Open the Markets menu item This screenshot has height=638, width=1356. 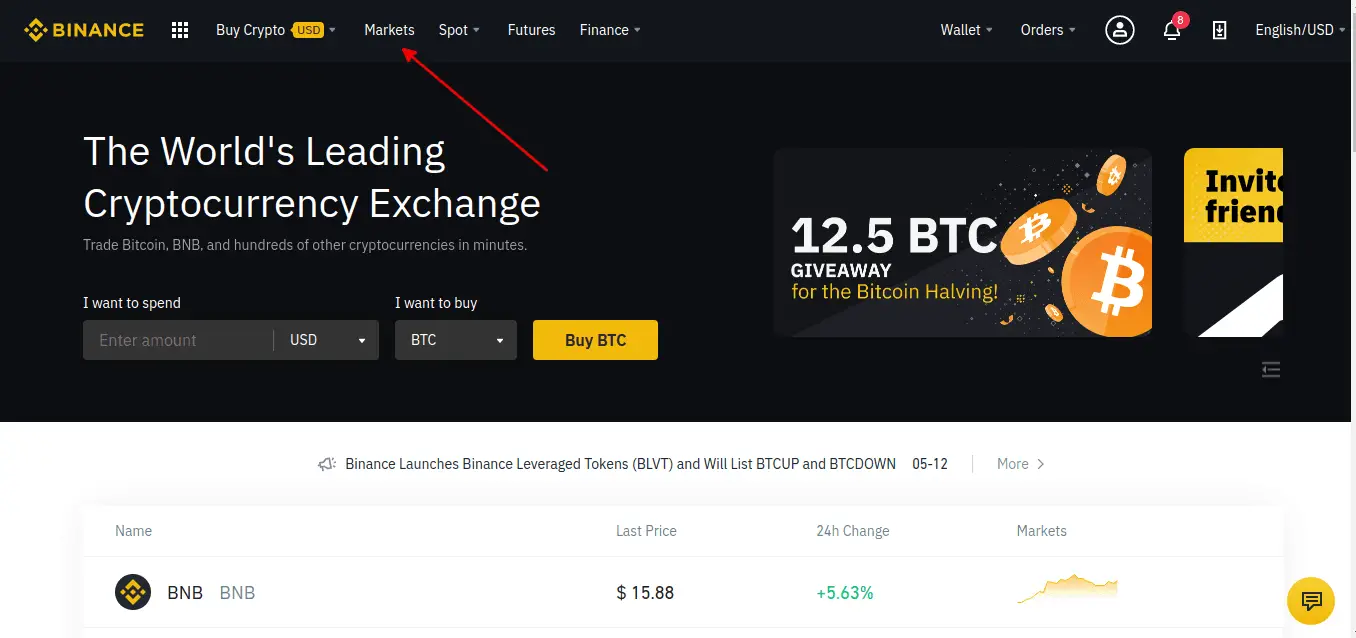[389, 30]
